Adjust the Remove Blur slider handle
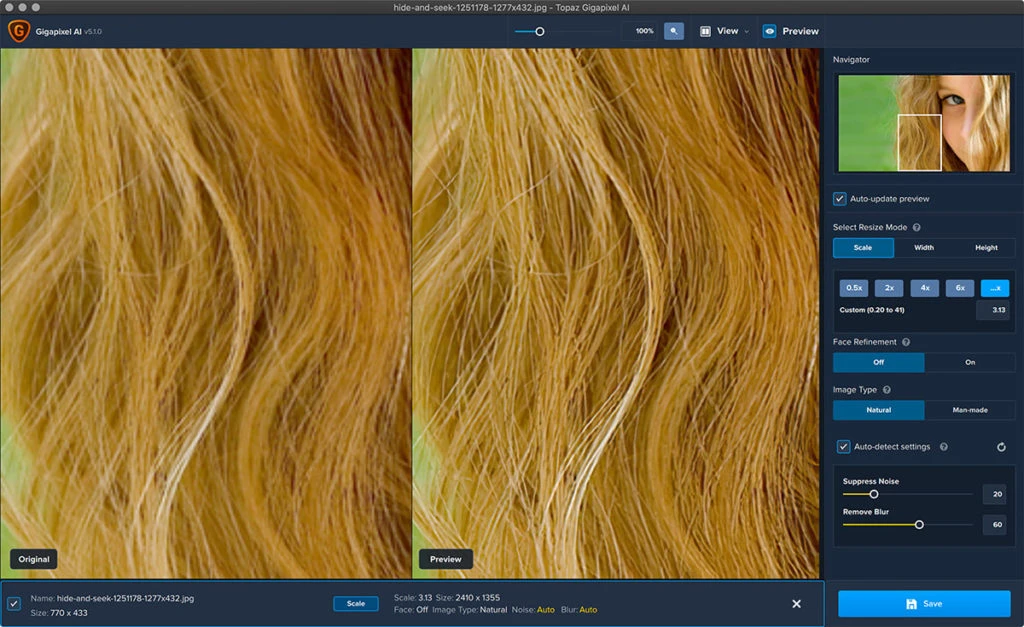Screen dimensions: 1024x627 pyautogui.click(x=919, y=524)
